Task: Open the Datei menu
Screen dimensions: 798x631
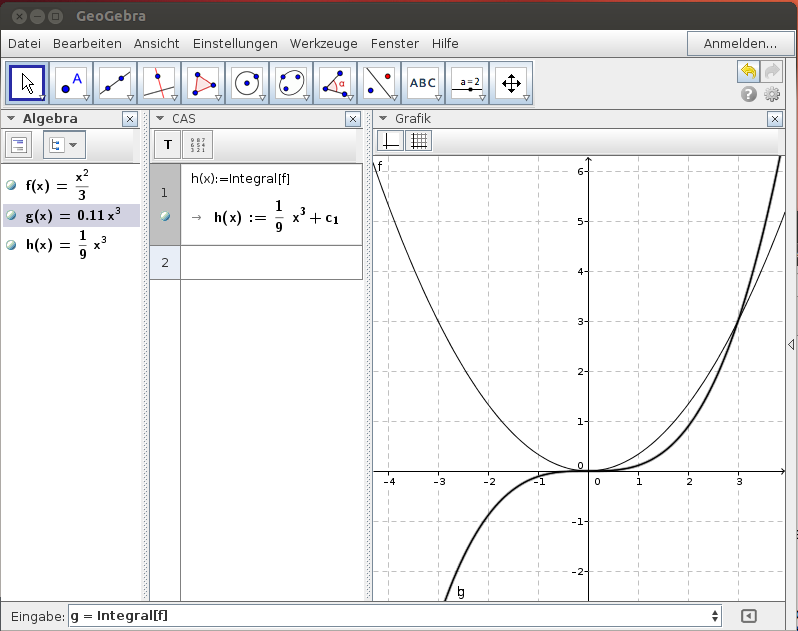Action: (x=24, y=44)
